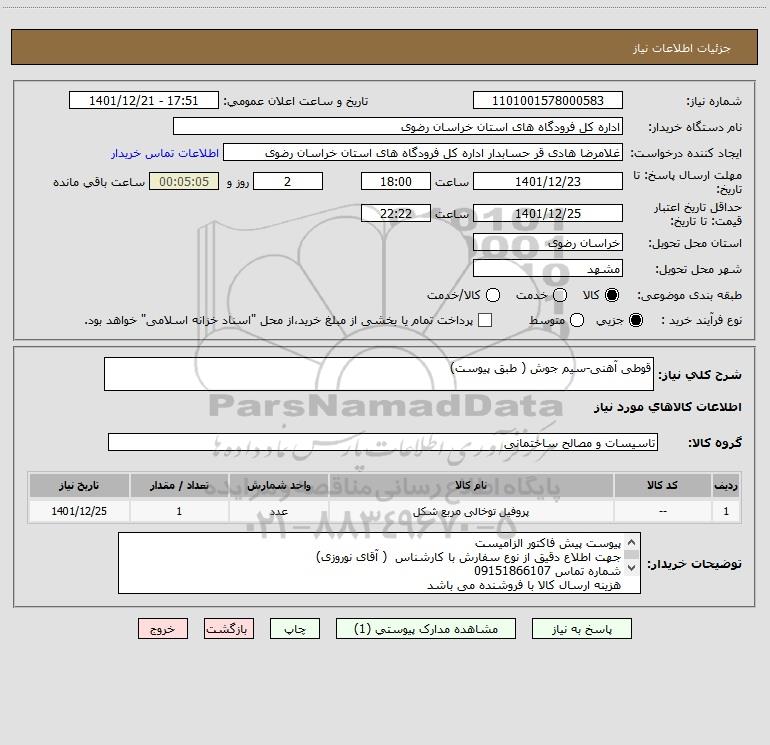The width and height of the screenshot is (770, 745).
Task: Click the گروه کالا label
Action: 715,442
